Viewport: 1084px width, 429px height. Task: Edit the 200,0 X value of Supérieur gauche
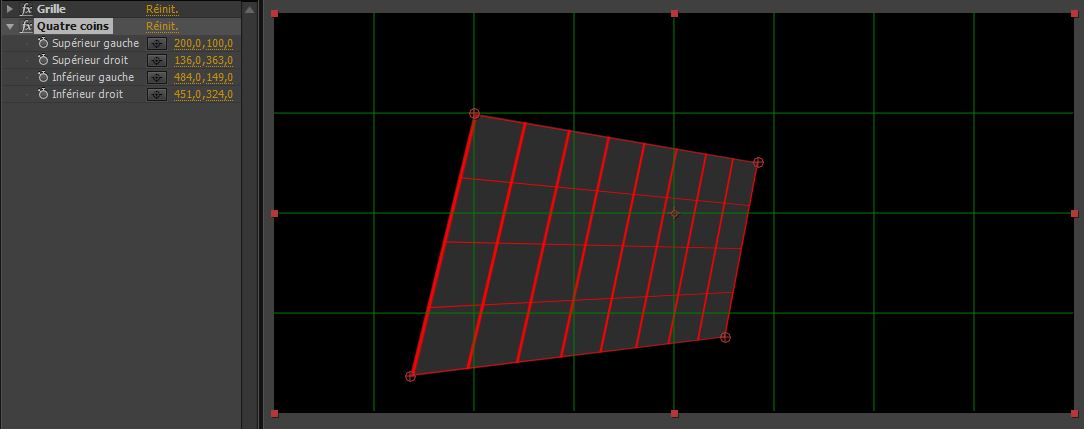[x=186, y=44]
